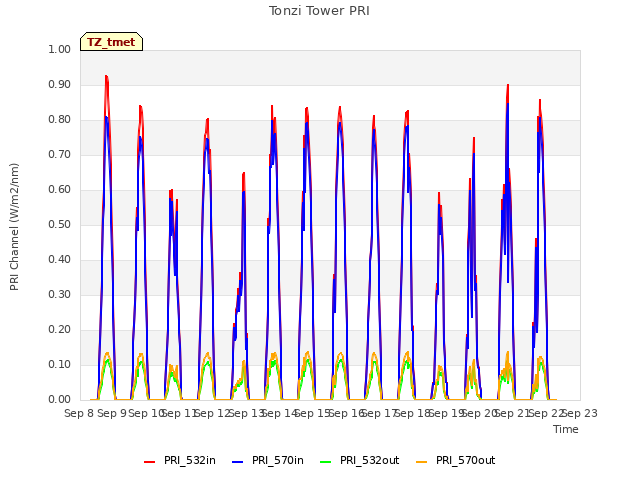The width and height of the screenshot is (640, 480).
Task: Click the 0.20 y-axis tick label
Action: tap(60, 329)
